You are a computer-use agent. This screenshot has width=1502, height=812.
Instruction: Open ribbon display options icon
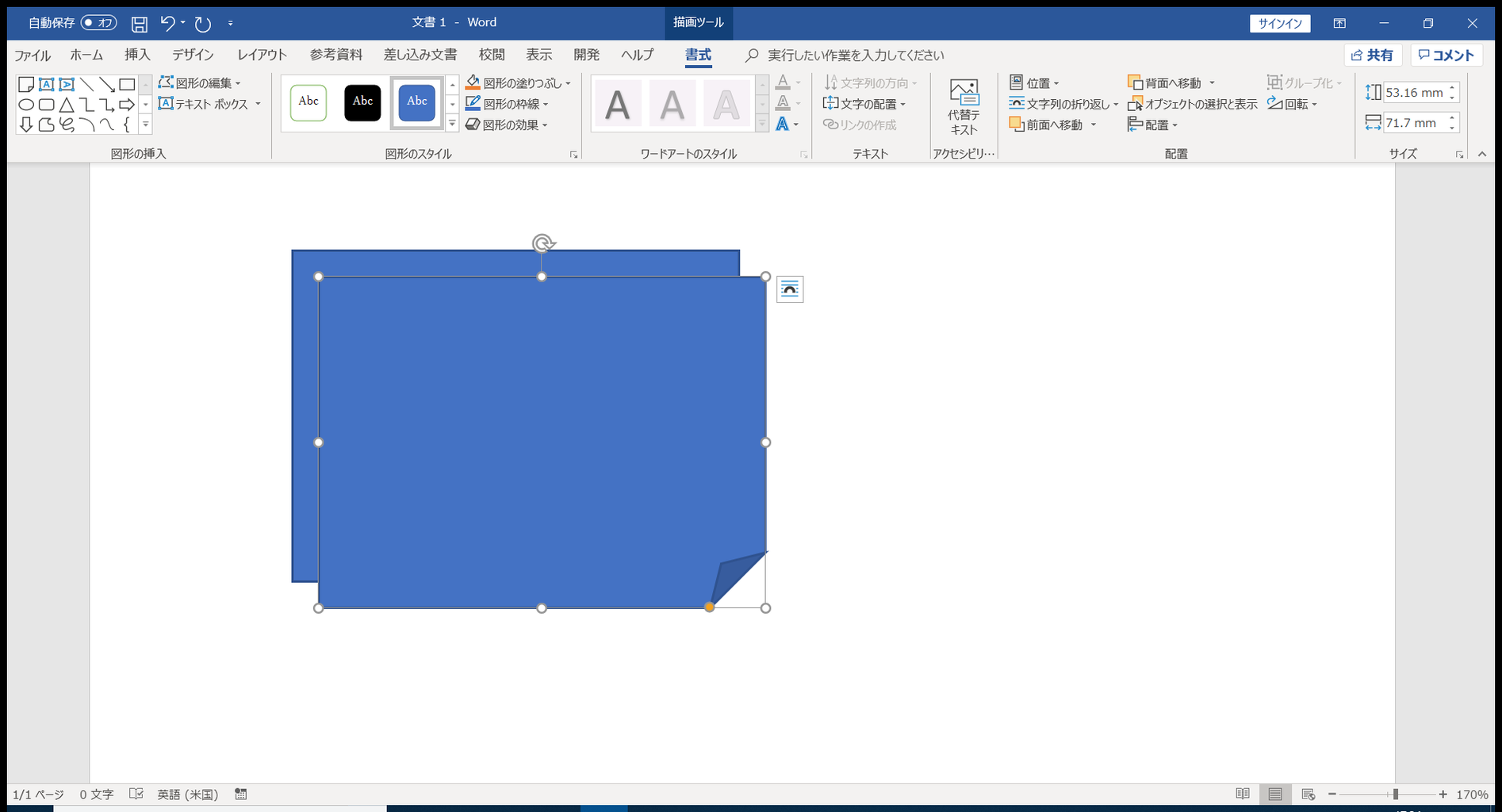(x=1339, y=23)
